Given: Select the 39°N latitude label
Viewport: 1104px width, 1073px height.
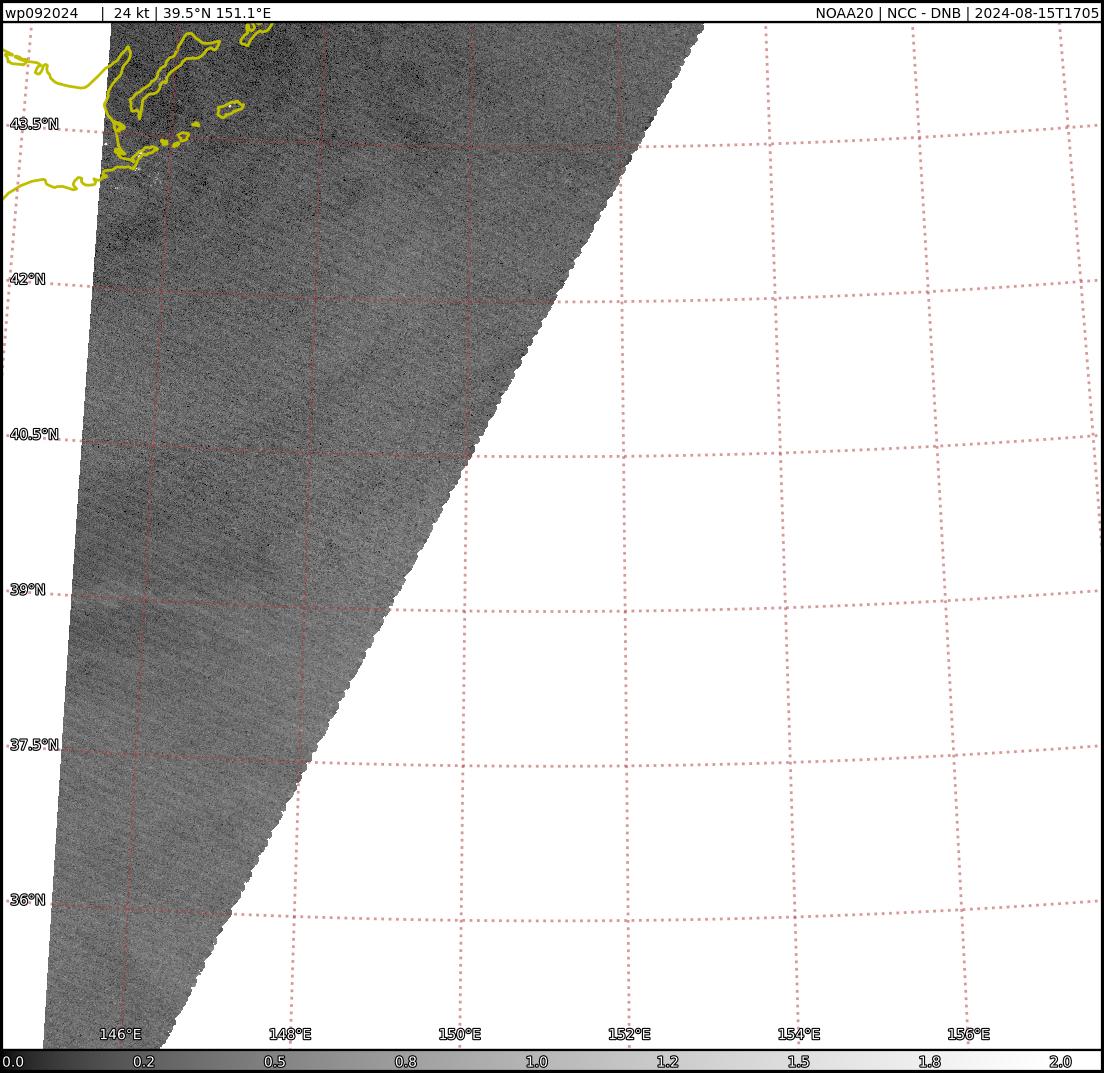Looking at the screenshot, I should 28,590.
